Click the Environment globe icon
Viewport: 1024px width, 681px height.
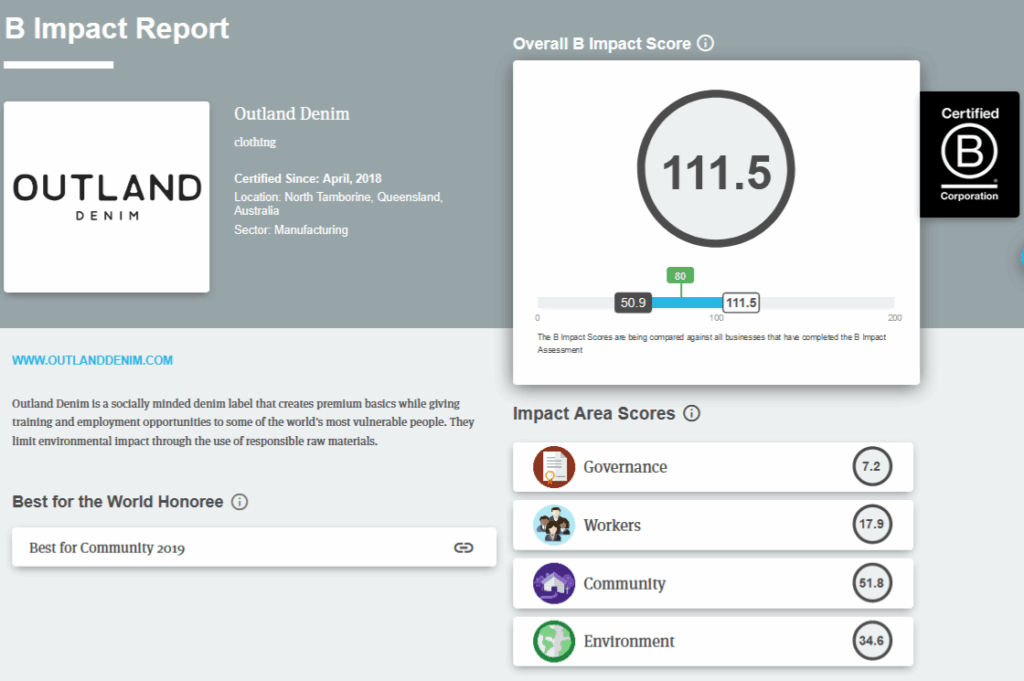click(x=554, y=641)
